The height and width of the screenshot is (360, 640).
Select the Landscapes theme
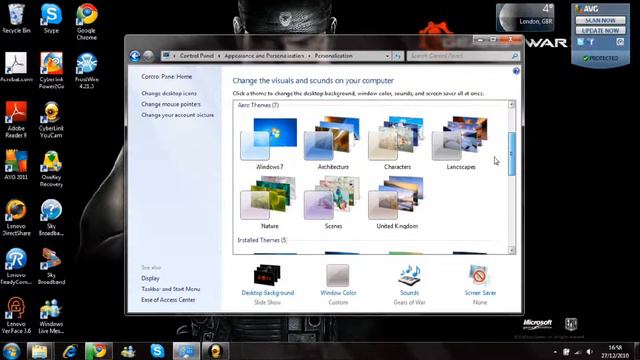[x=460, y=144]
